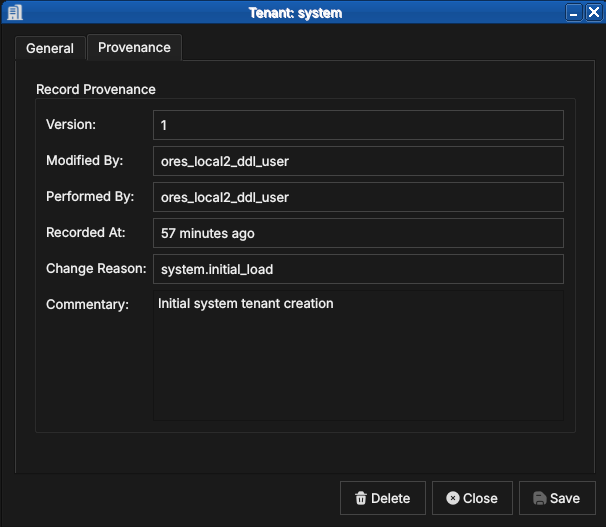Click the Modified By field

[x=358, y=161]
